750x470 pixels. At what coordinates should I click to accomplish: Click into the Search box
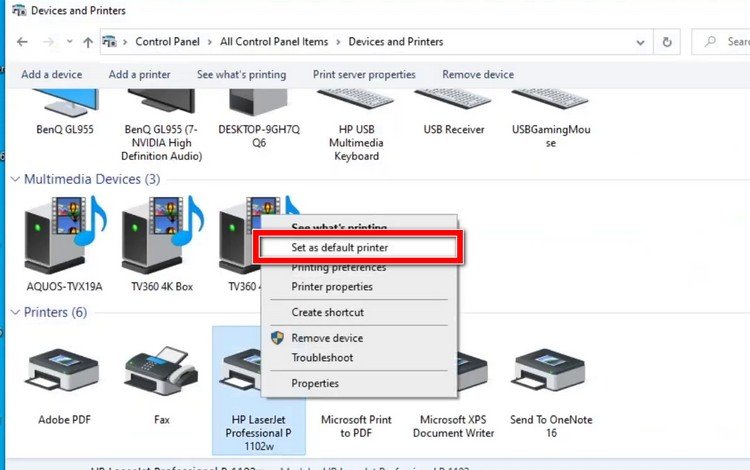click(x=721, y=42)
